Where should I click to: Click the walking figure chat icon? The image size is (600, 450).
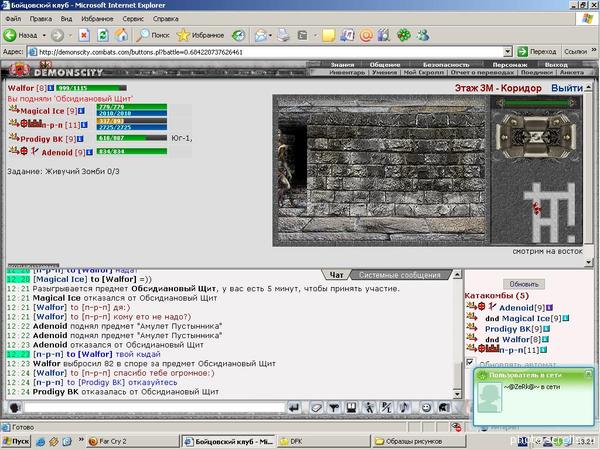pyautogui.click(x=369, y=408)
